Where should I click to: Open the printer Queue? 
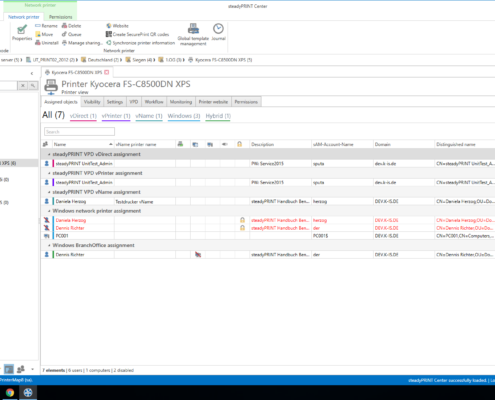[71, 34]
